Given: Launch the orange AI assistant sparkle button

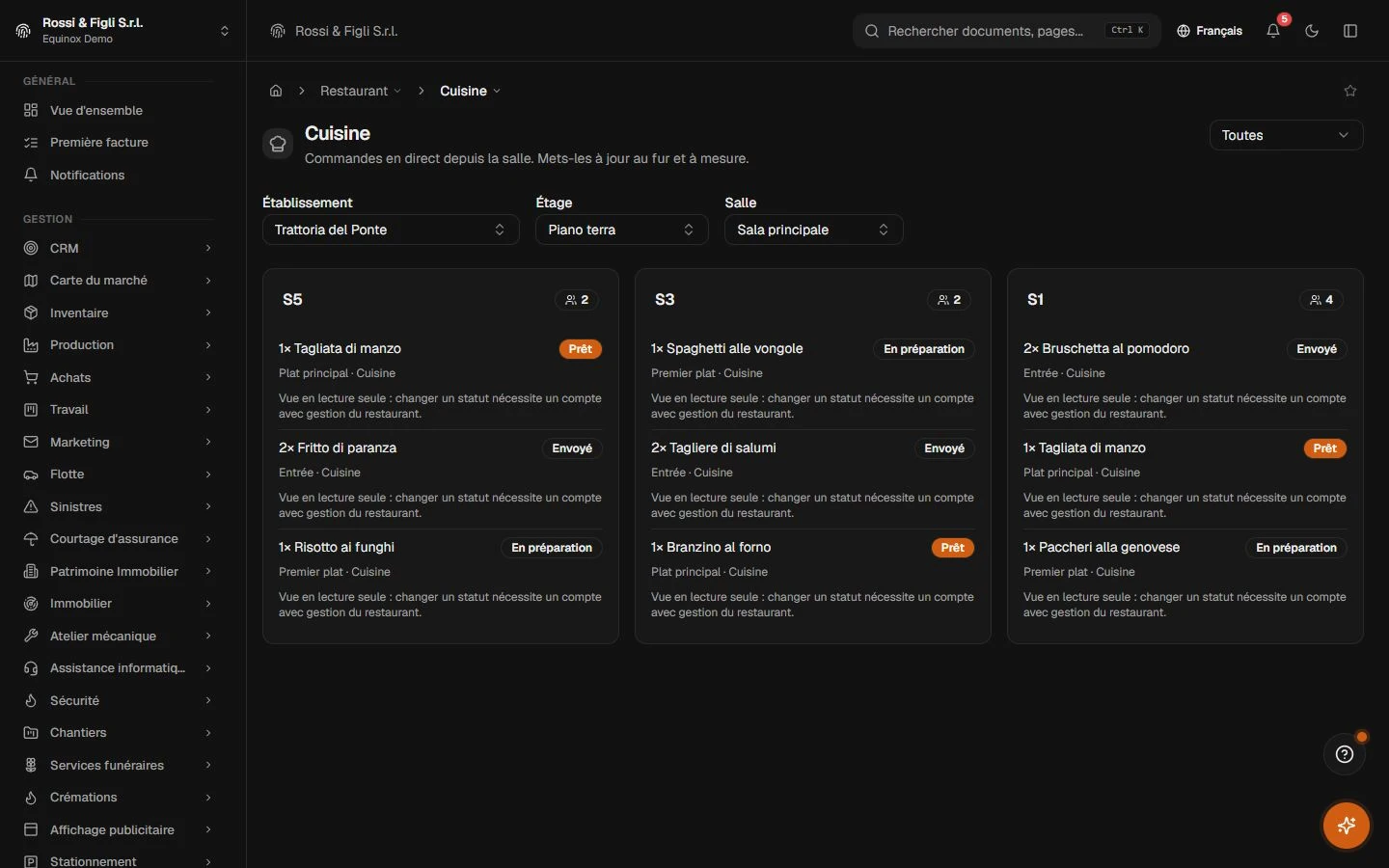Looking at the screenshot, I should click(1347, 826).
